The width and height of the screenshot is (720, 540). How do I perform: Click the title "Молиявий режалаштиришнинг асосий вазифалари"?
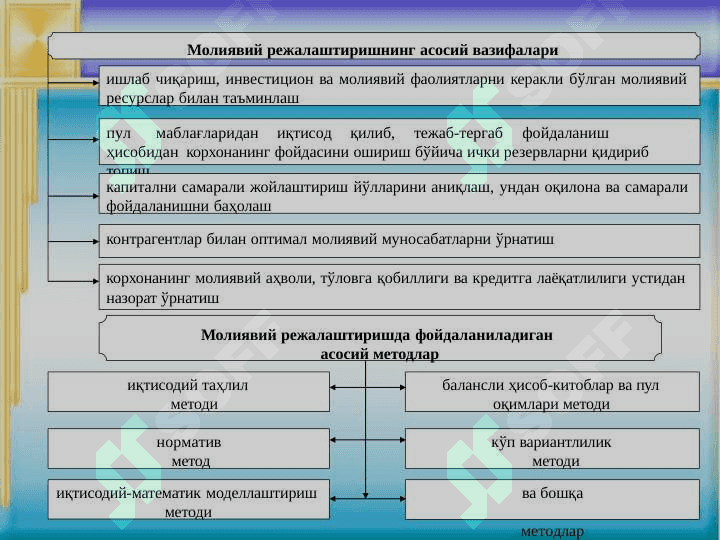click(x=372, y=50)
